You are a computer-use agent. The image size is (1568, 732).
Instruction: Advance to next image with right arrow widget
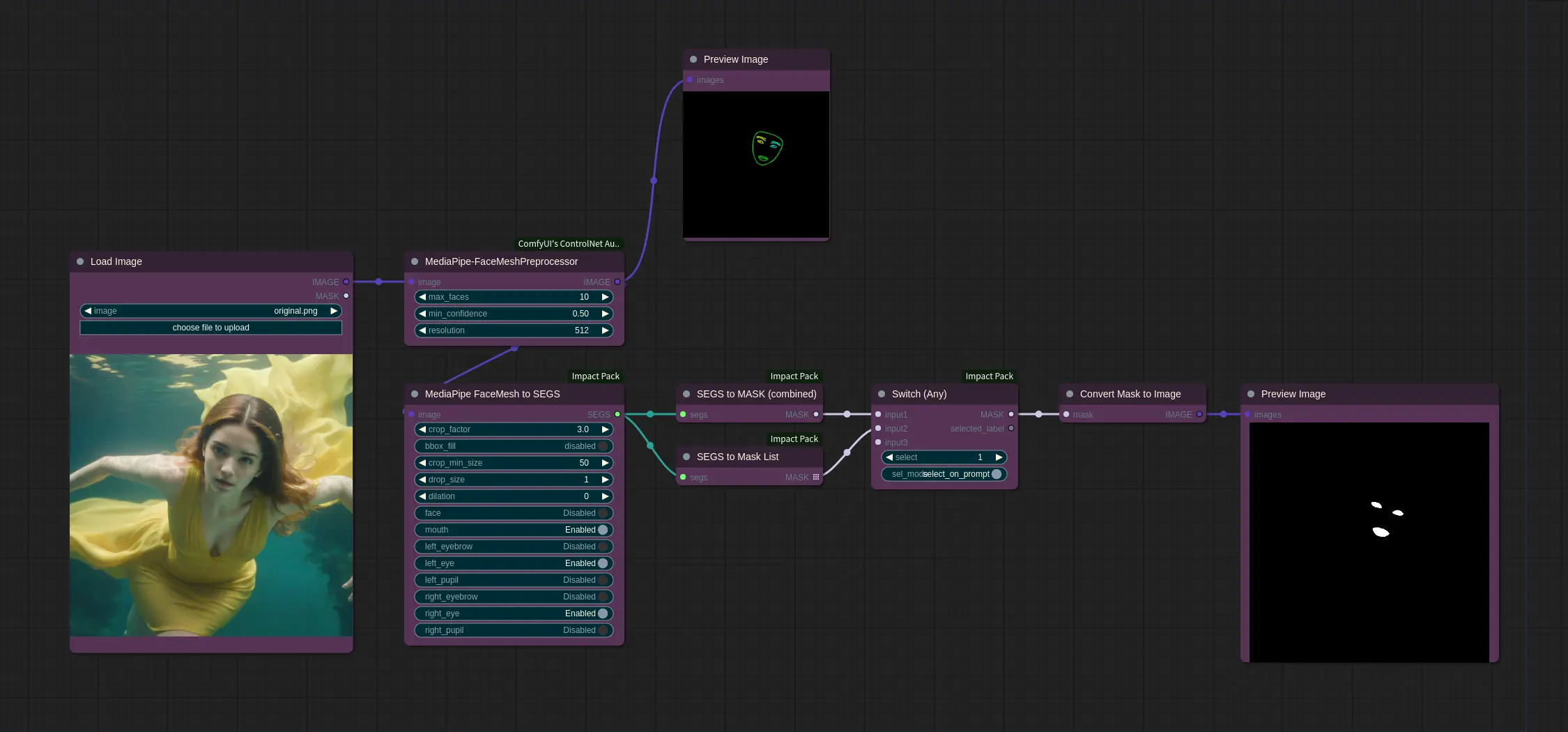334,311
